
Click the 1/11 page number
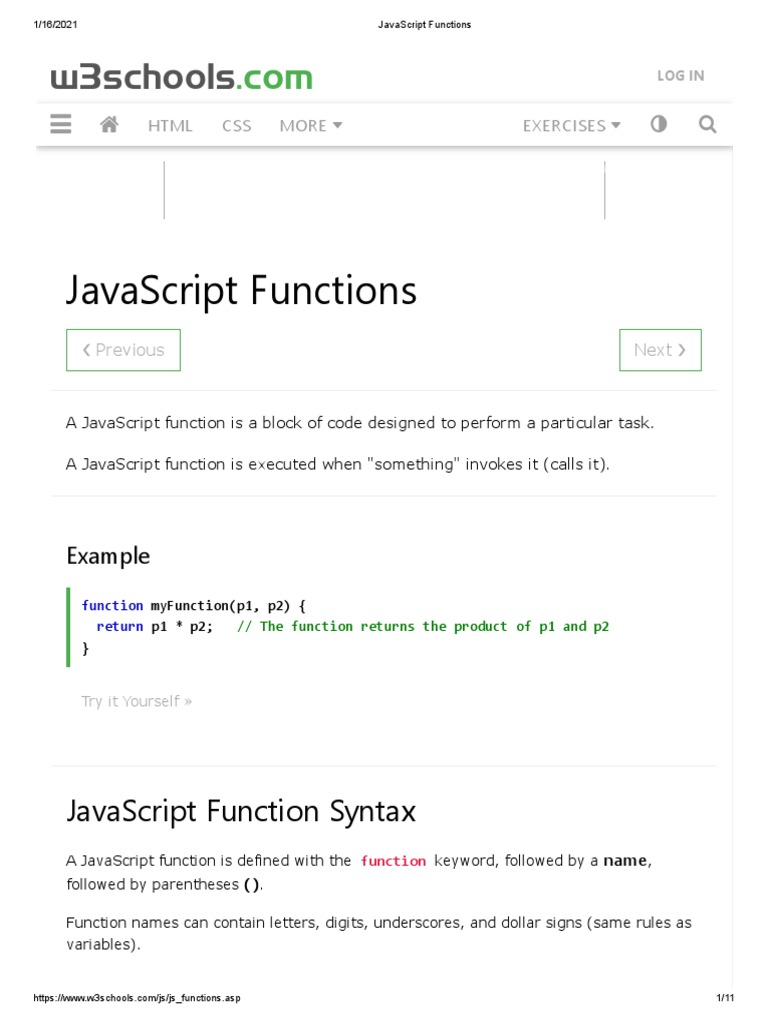(x=725, y=998)
